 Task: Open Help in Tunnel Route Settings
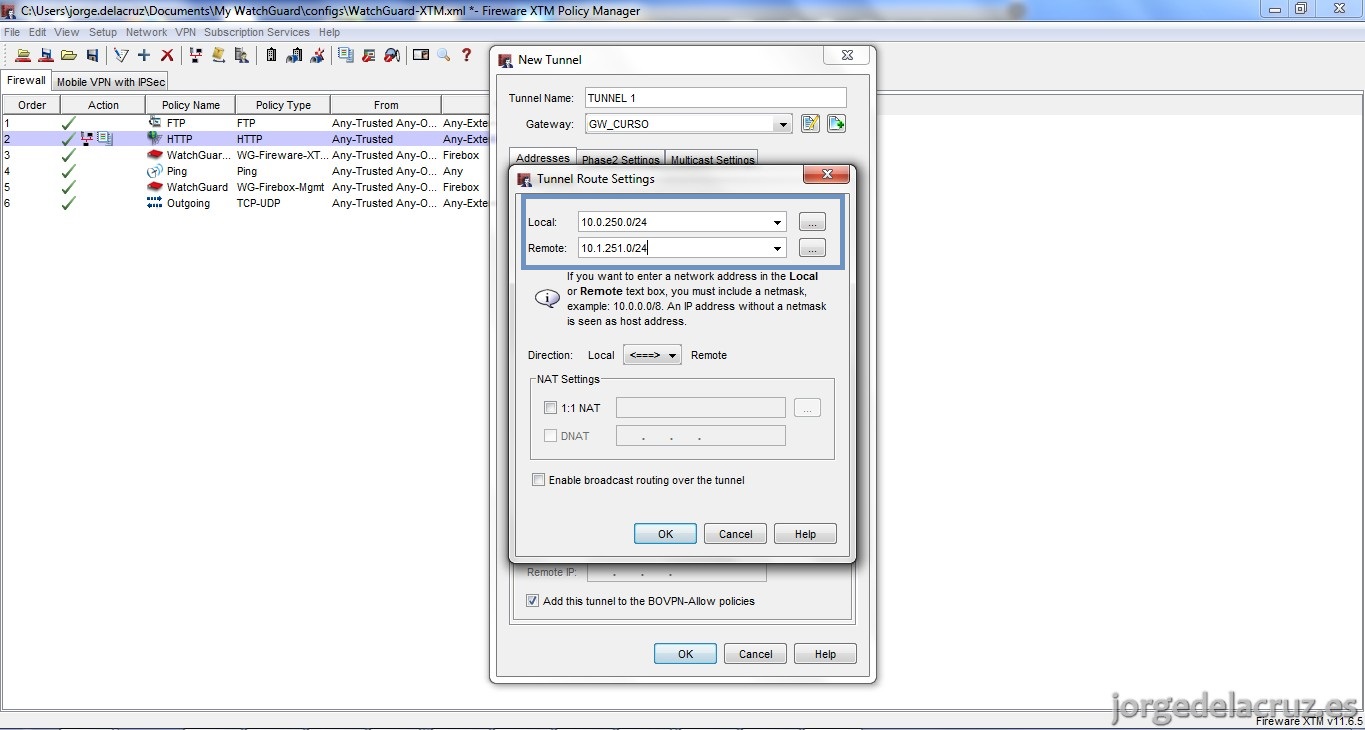(x=805, y=534)
